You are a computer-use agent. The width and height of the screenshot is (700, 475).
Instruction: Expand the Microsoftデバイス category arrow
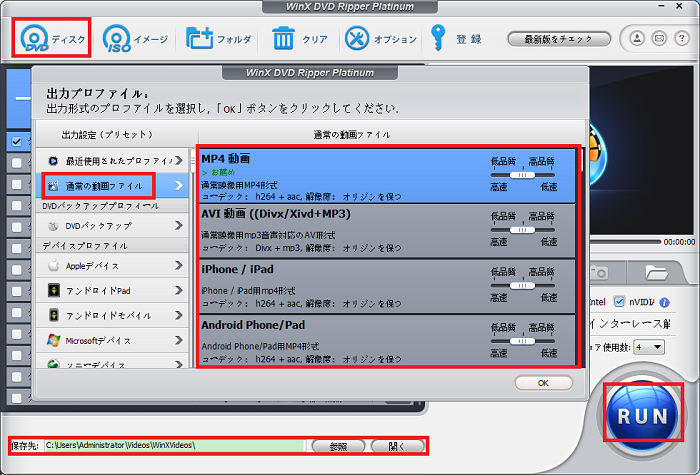179,340
